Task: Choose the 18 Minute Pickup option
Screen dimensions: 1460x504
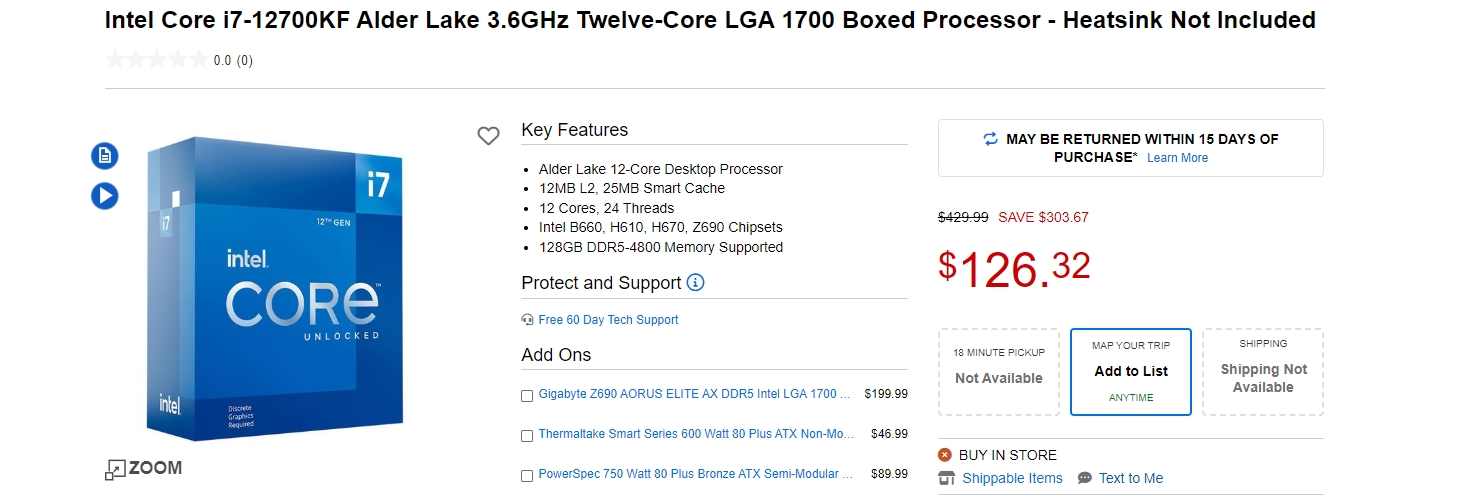Action: (x=998, y=371)
